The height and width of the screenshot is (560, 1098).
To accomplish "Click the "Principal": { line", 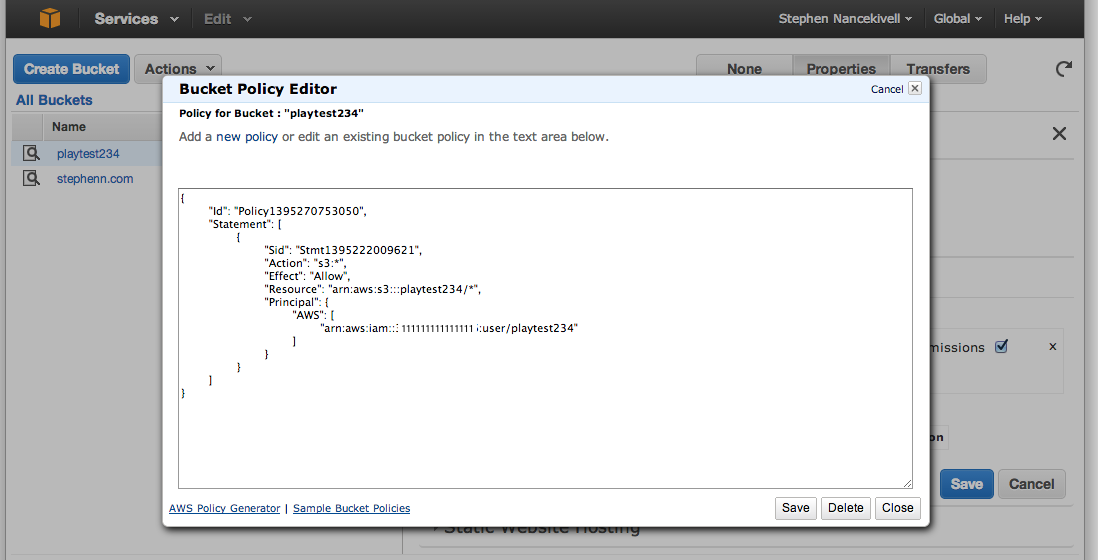I will [296, 302].
